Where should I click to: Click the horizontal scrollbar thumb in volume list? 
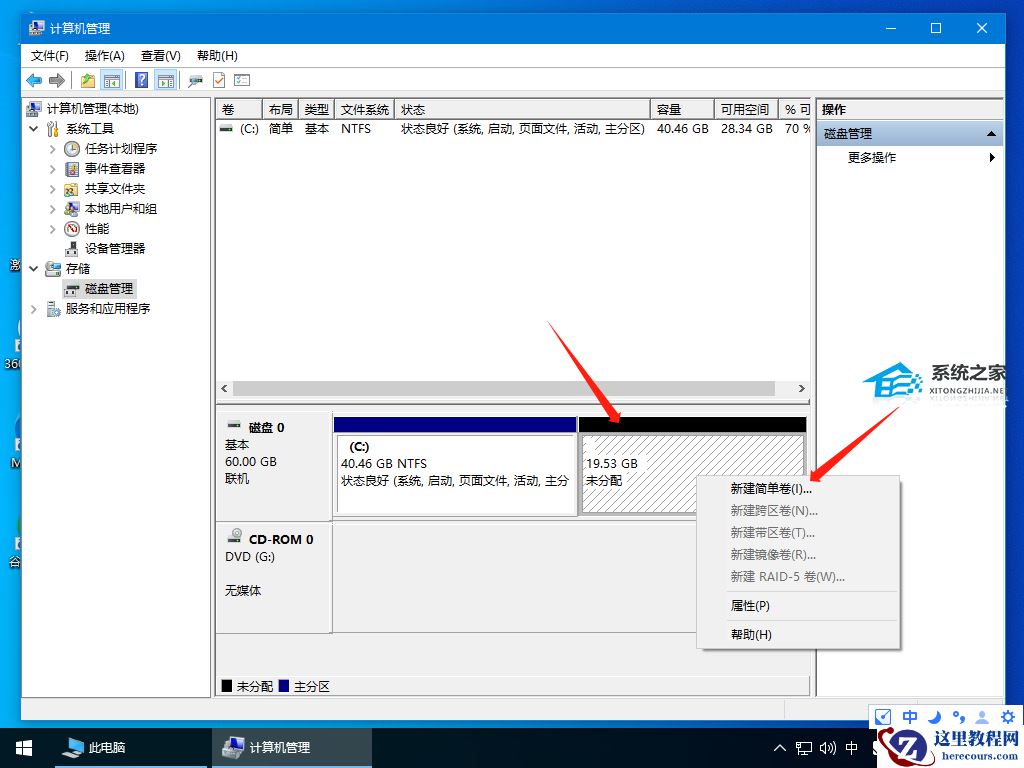(504, 389)
